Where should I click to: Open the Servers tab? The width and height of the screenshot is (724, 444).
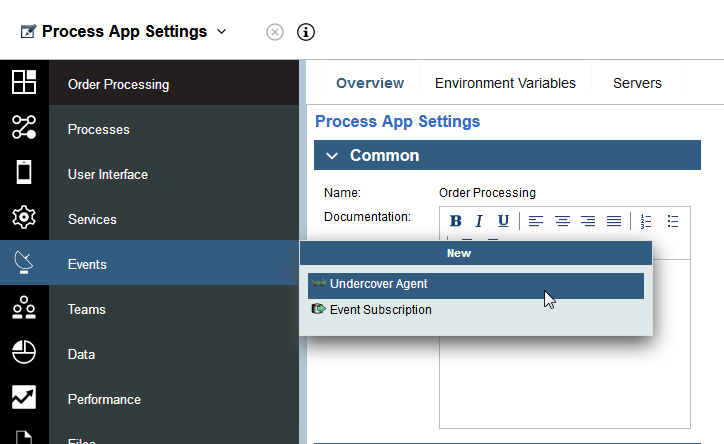637,83
